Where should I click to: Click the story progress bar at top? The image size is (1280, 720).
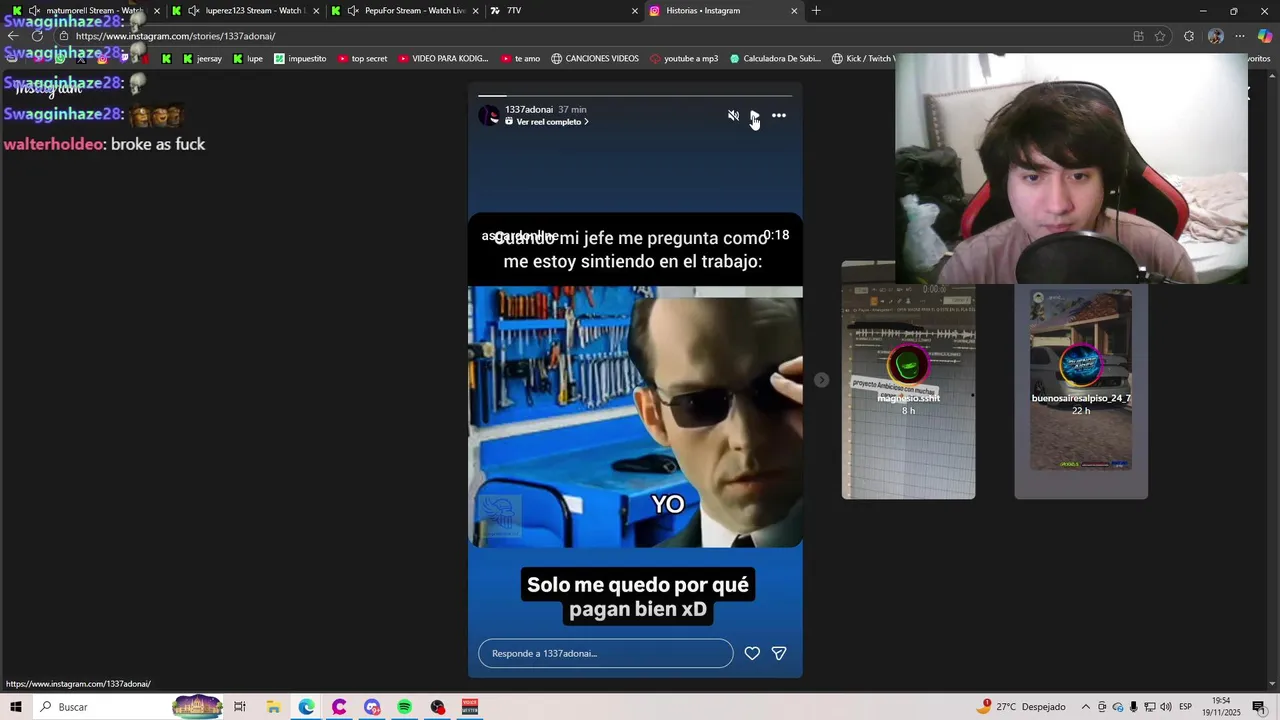[x=635, y=96]
